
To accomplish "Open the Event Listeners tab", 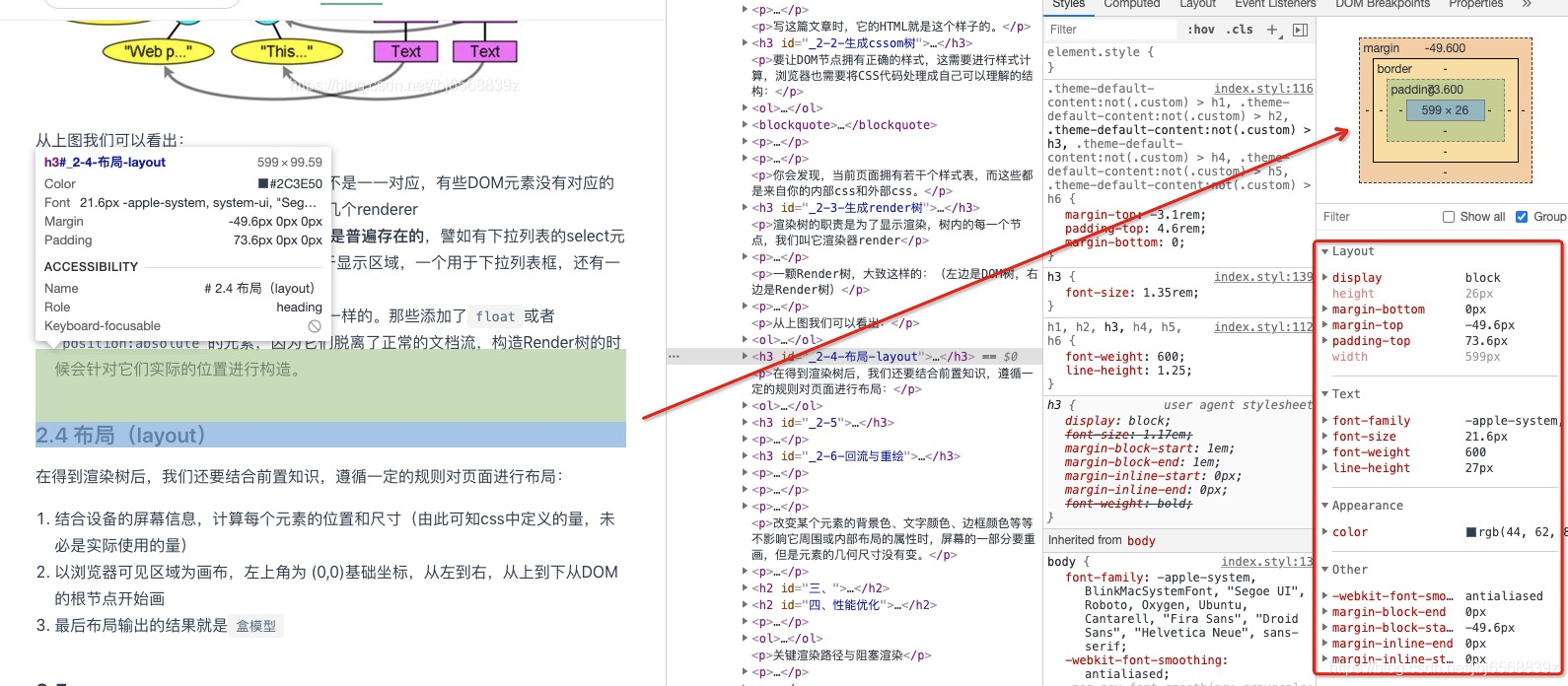I will tap(1275, 4).
